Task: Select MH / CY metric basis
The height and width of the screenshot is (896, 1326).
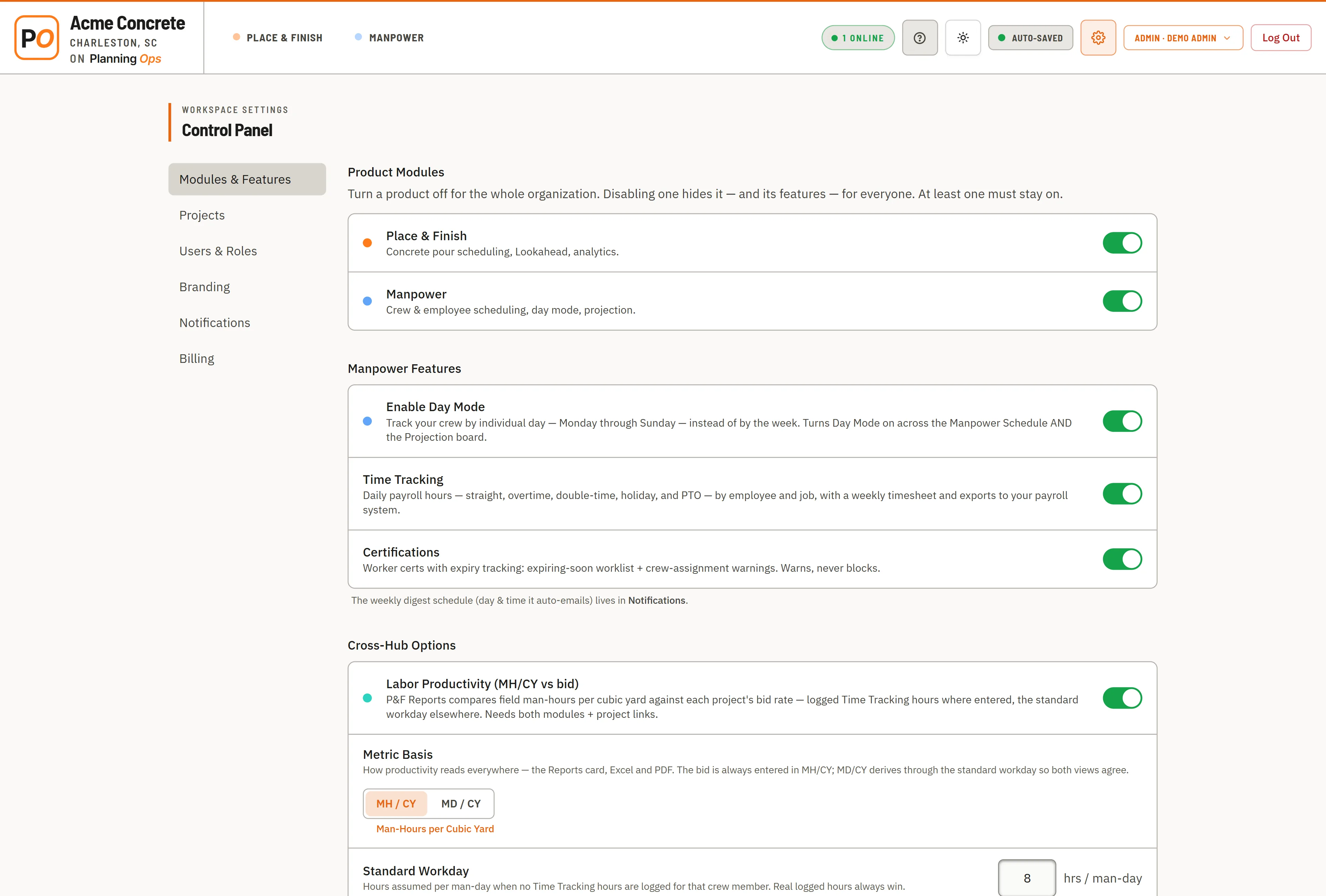Action: pyautogui.click(x=396, y=804)
